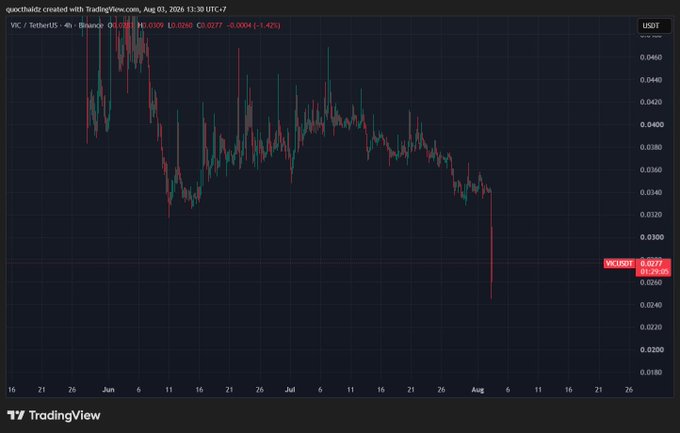Click the 01:29:05 candle countdown
Image resolution: width=680 pixels, height=433 pixels.
pos(654,272)
